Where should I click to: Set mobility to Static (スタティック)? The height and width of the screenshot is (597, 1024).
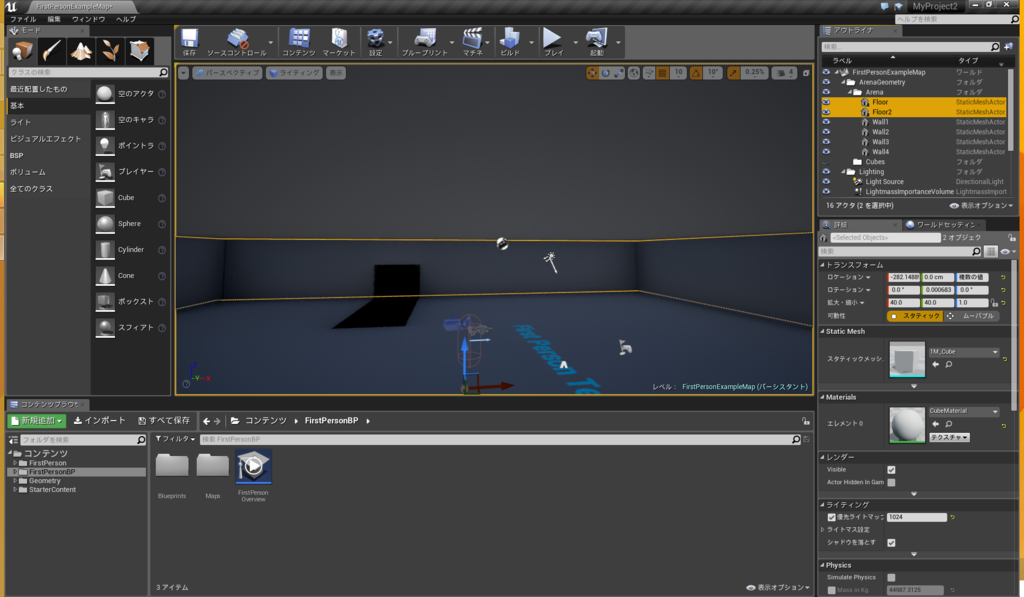pos(915,316)
